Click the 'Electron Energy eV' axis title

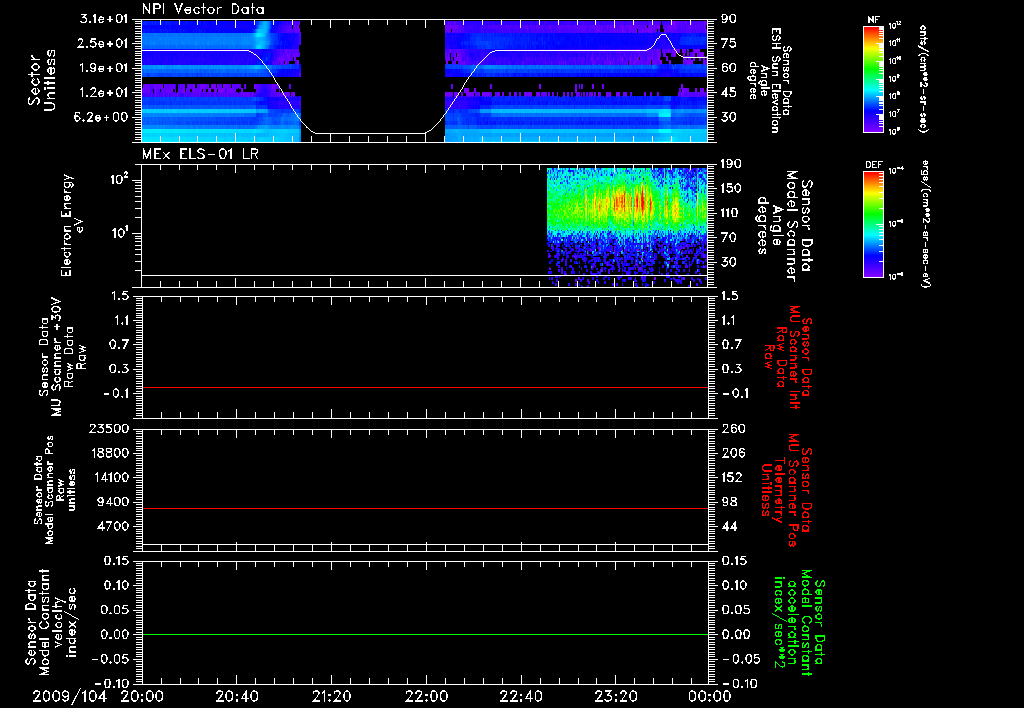[72, 225]
